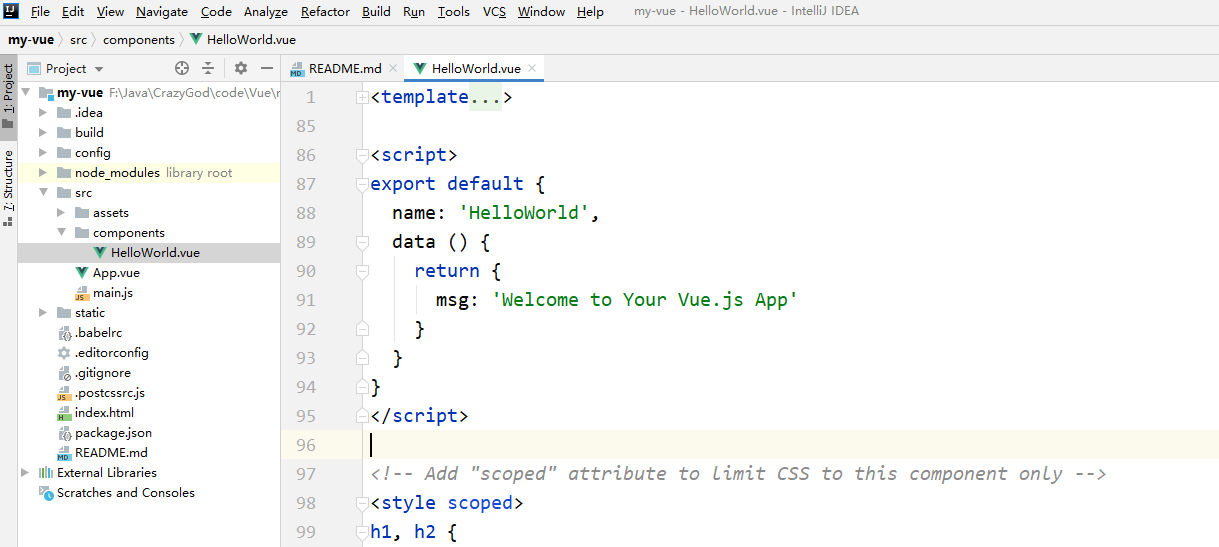The height and width of the screenshot is (547, 1219).
Task: Hide the Project tool window
Action: (x=267, y=68)
